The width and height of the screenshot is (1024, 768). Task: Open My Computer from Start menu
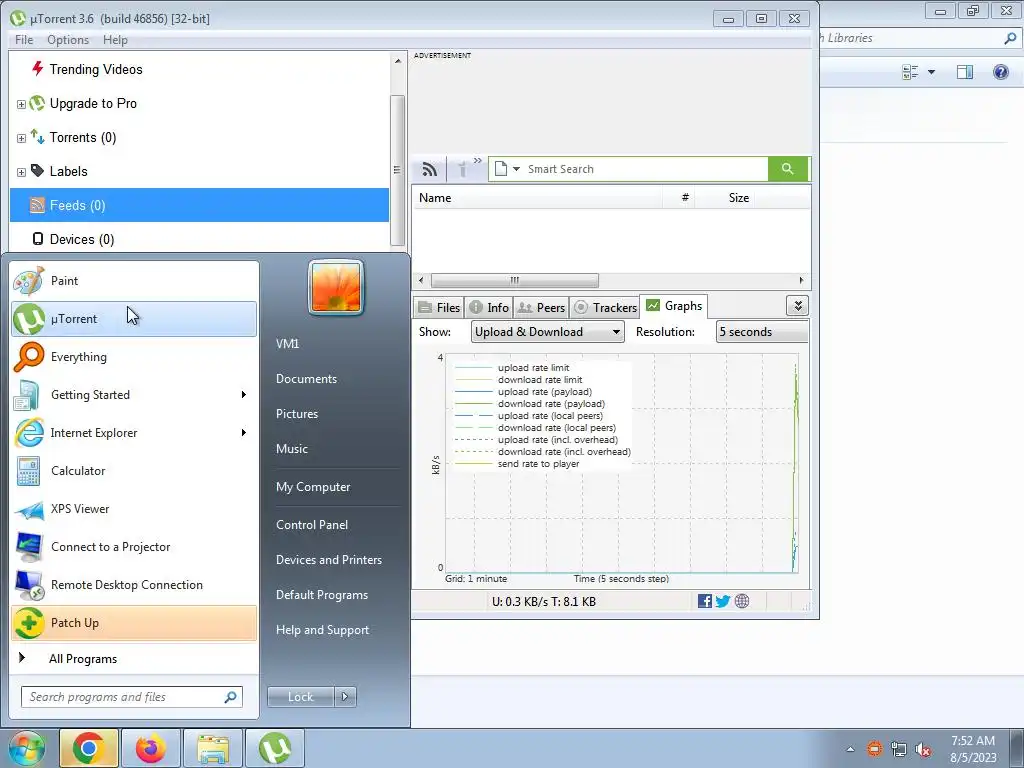313,487
